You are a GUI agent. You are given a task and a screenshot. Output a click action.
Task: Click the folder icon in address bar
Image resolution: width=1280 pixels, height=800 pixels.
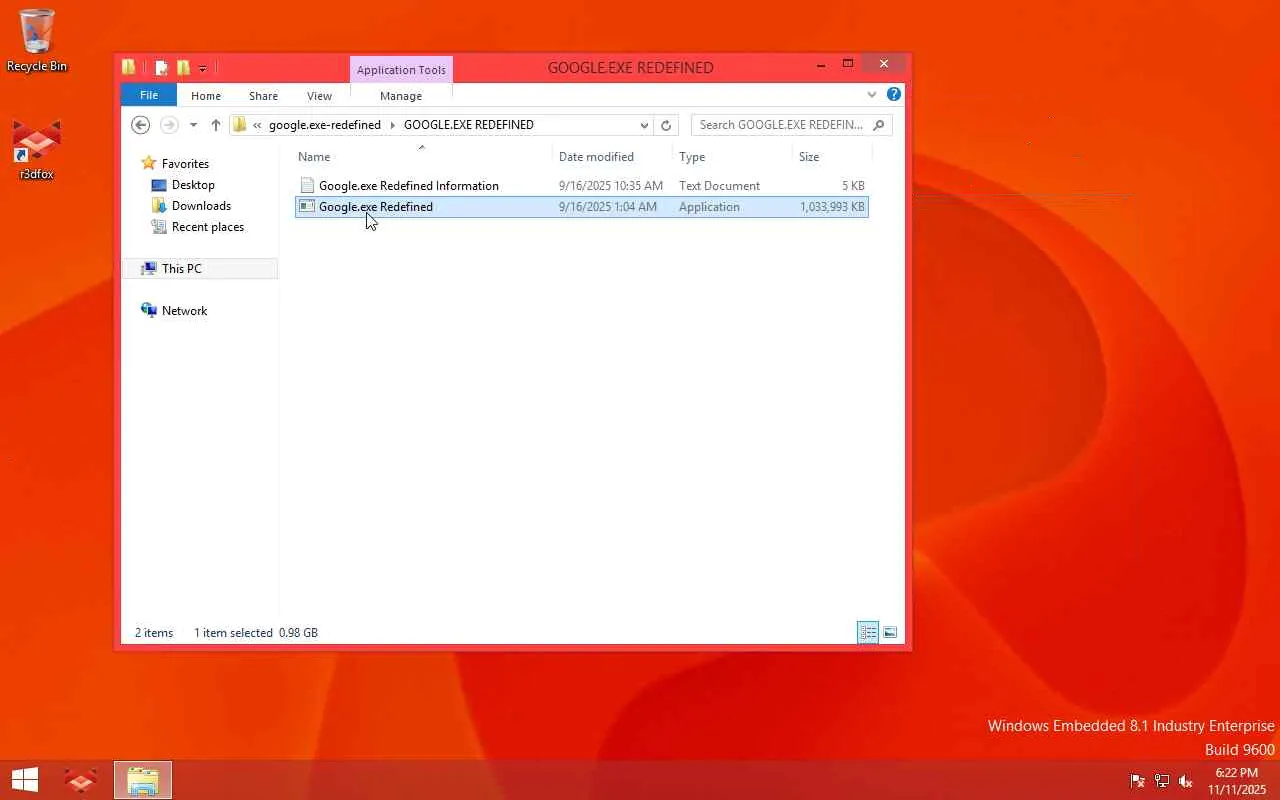(240, 125)
